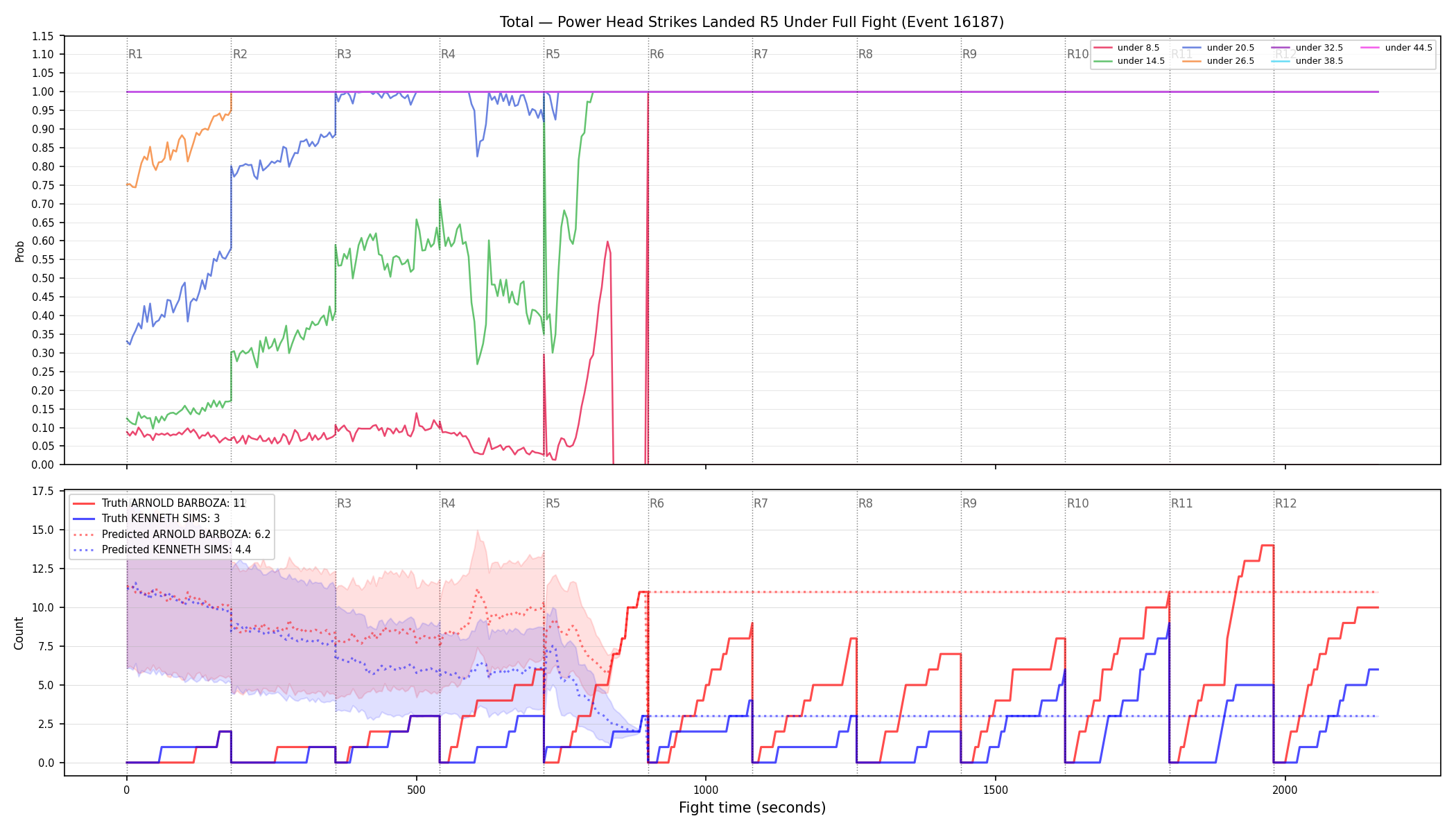The height and width of the screenshot is (832, 1456).
Task: Click 'Truth KENNETH SIMS: 3' legend entry
Action: [x=146, y=519]
